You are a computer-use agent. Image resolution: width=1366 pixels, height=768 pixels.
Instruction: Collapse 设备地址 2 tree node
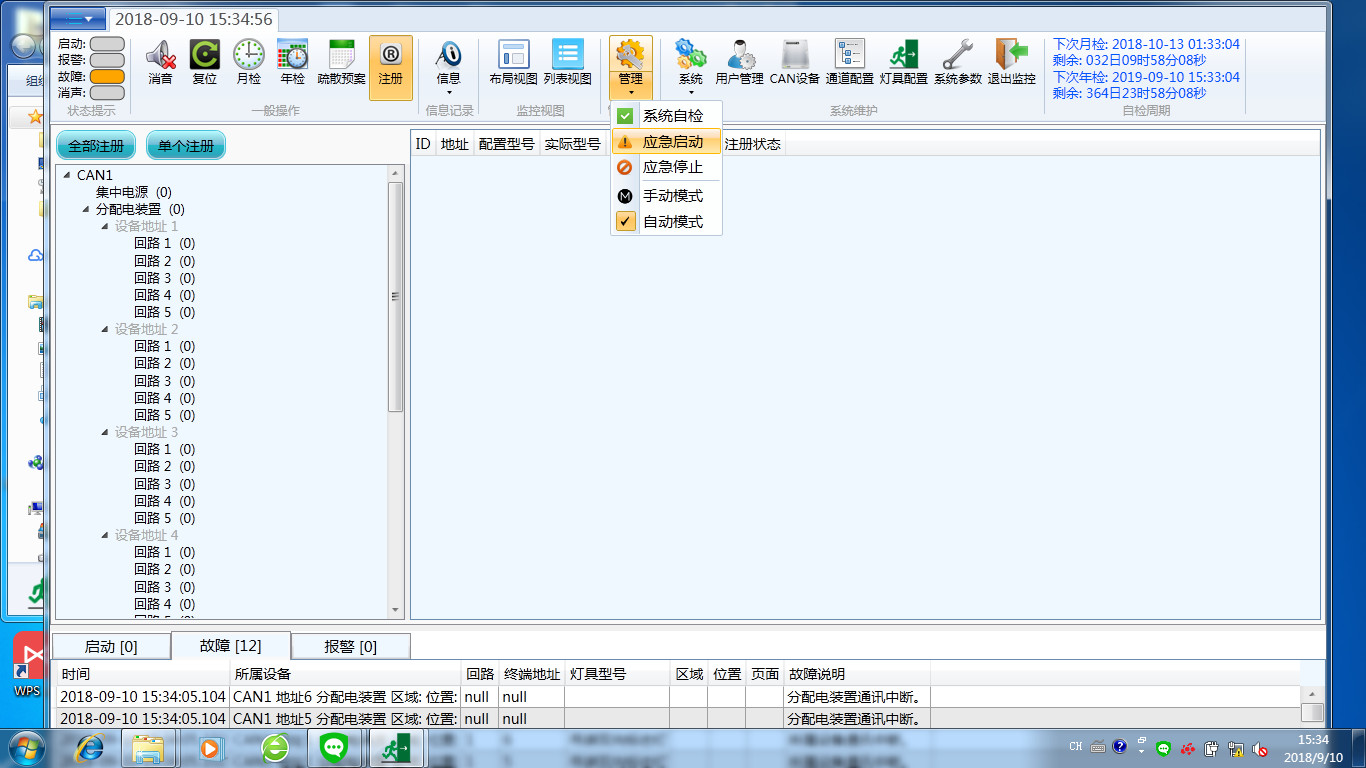point(105,329)
